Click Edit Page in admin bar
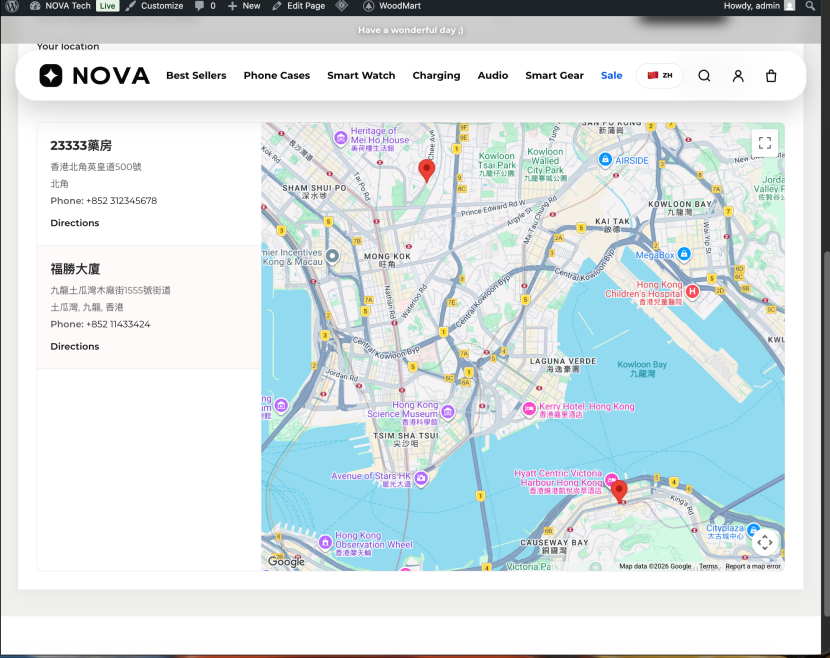Image resolution: width=830 pixels, height=658 pixels. point(299,6)
